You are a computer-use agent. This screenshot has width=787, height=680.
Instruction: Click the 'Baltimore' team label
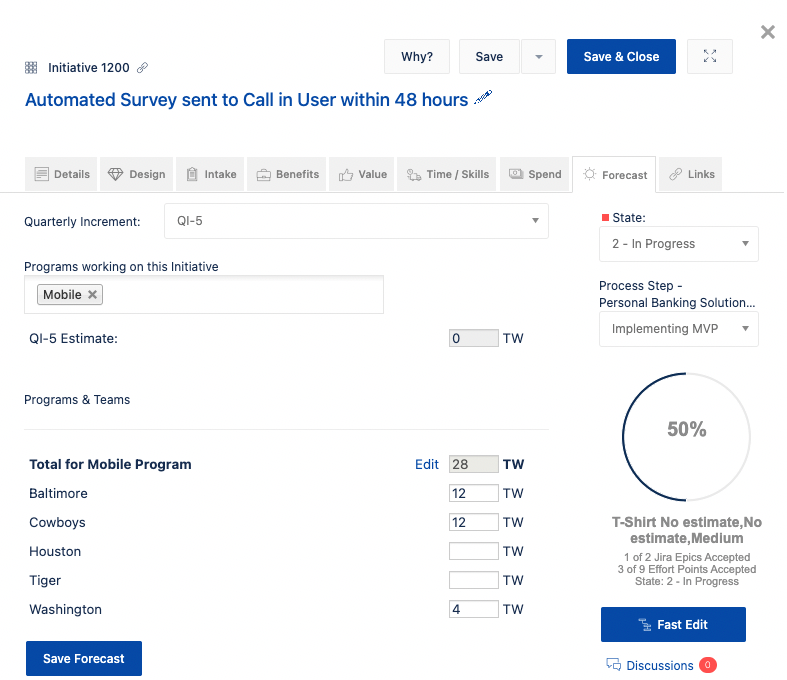point(58,493)
